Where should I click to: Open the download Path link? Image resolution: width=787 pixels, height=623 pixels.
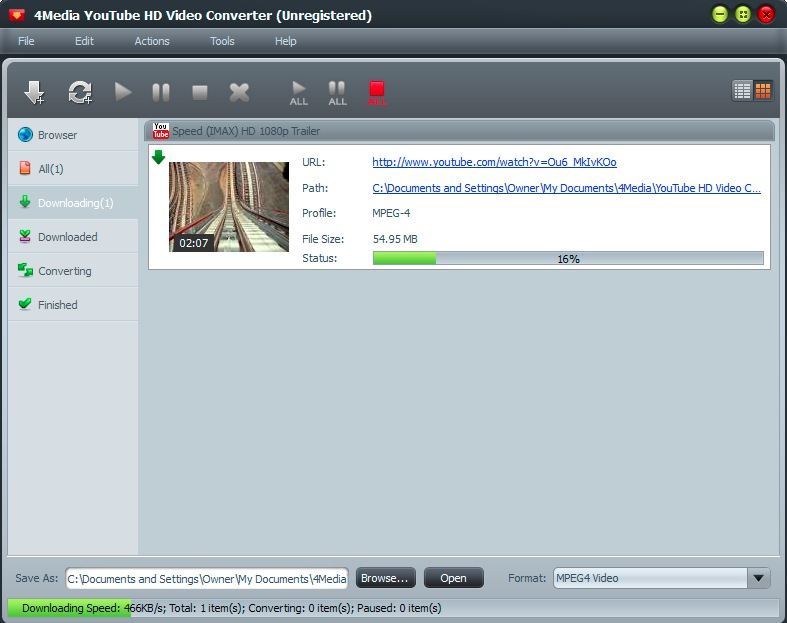tap(567, 188)
